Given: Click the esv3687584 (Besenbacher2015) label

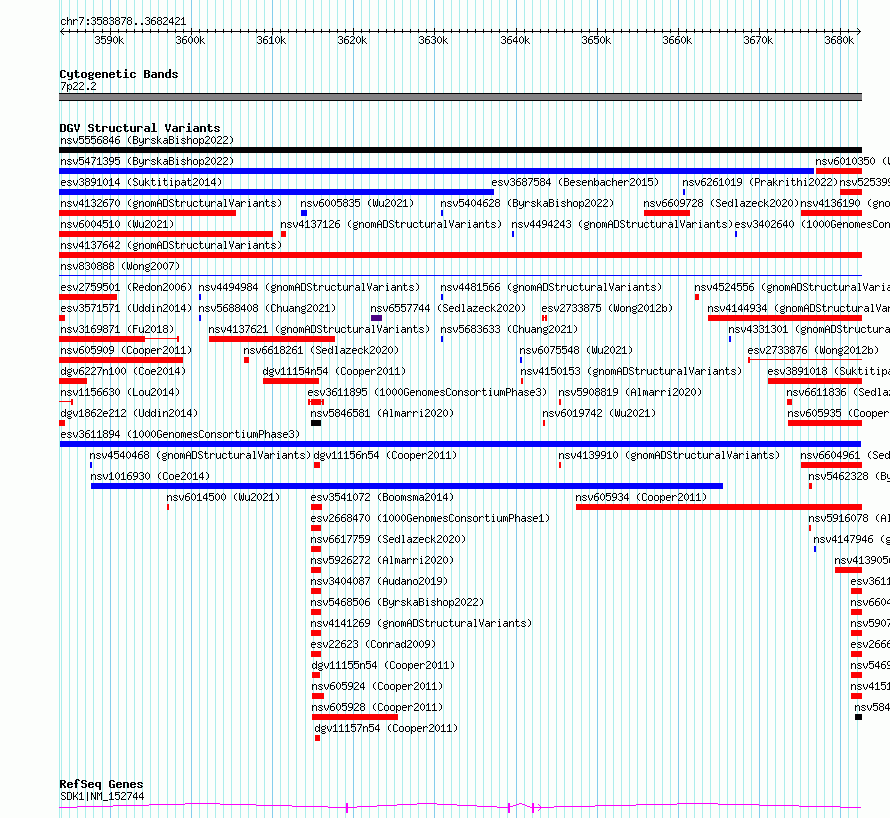Looking at the screenshot, I should [x=575, y=182].
